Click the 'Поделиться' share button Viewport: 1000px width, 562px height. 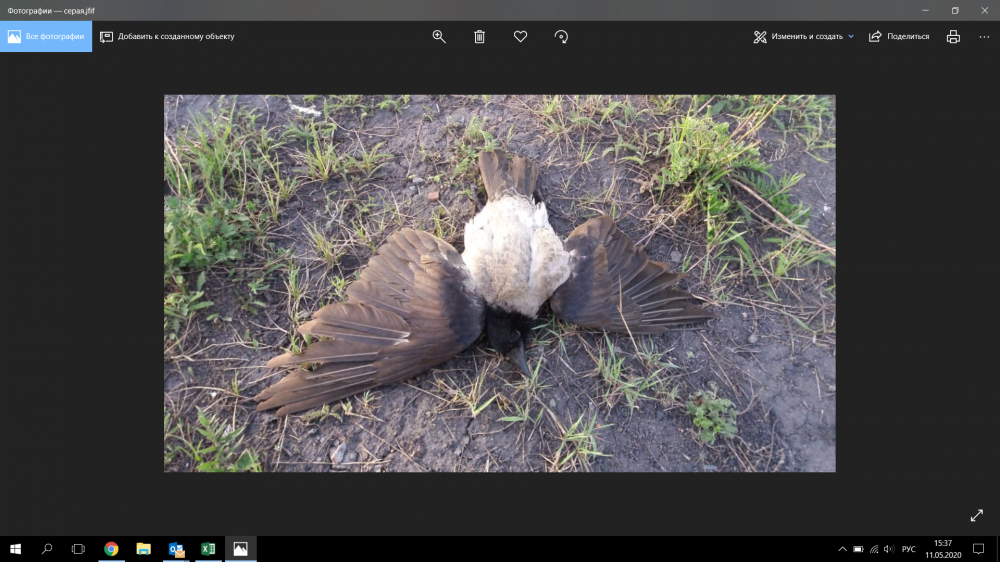coord(899,36)
